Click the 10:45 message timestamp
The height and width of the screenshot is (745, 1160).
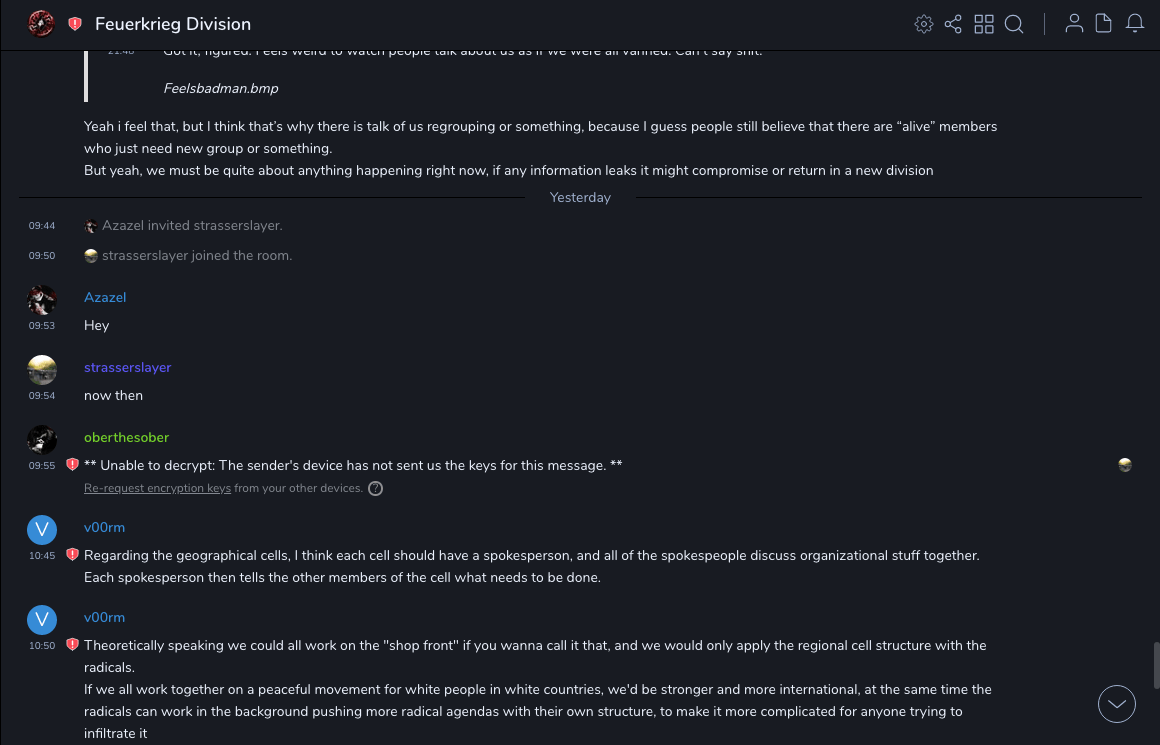[x=42, y=555]
